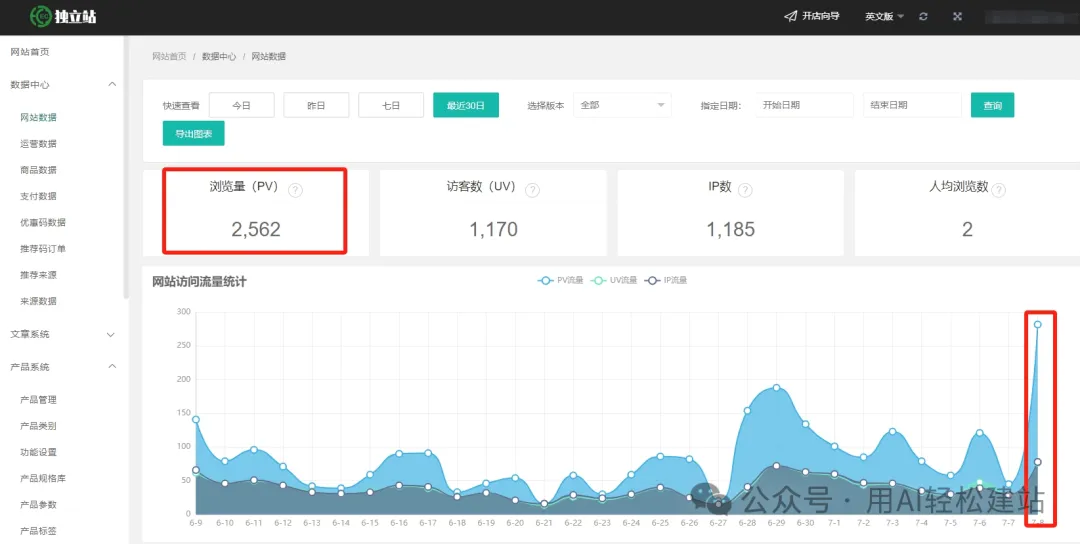Image resolution: width=1080 pixels, height=544 pixels.
Task: Select 商品数据 in the sidebar
Action: pyautogui.click(x=39, y=170)
